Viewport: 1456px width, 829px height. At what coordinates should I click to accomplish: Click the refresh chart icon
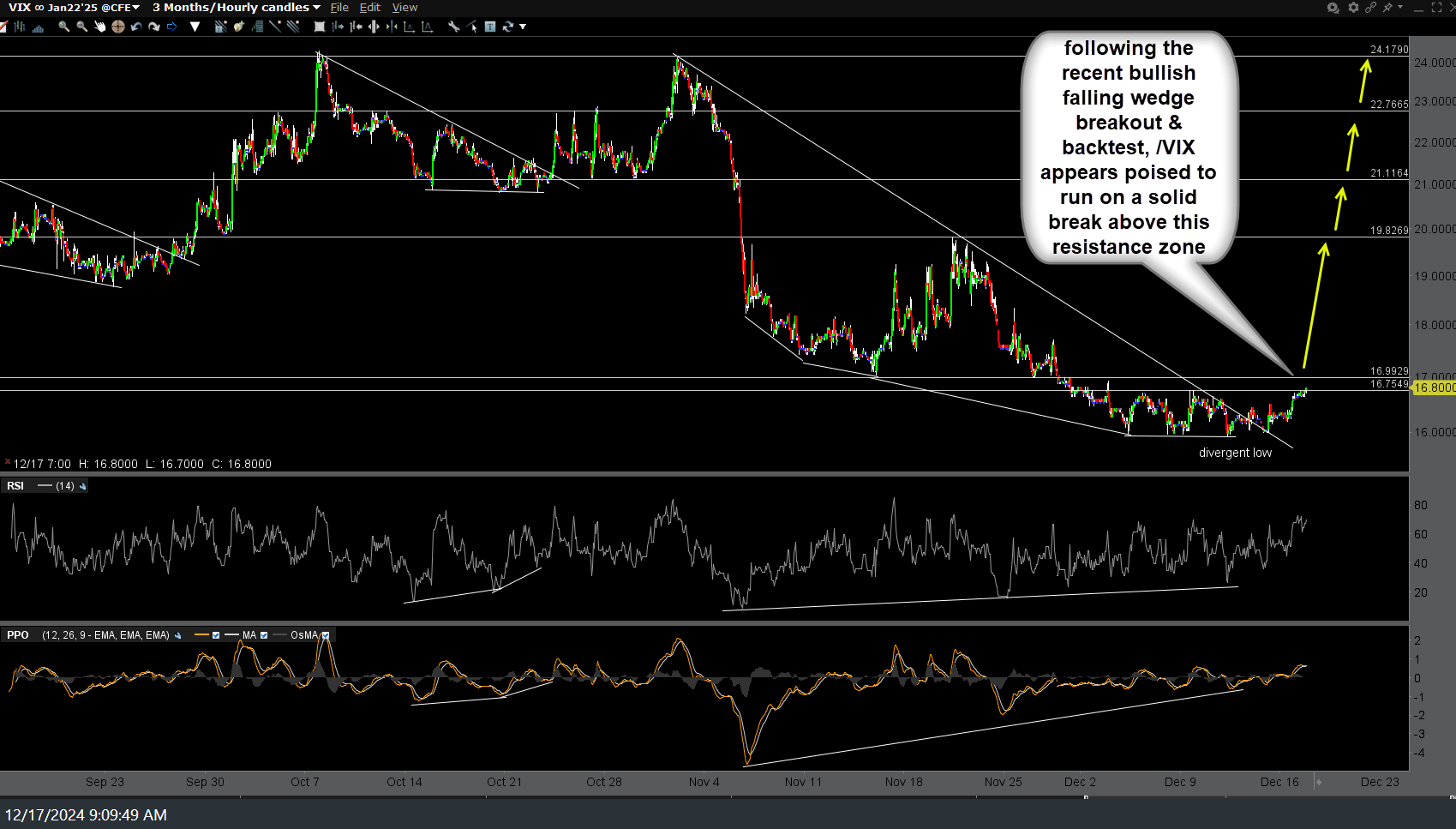coord(507,27)
